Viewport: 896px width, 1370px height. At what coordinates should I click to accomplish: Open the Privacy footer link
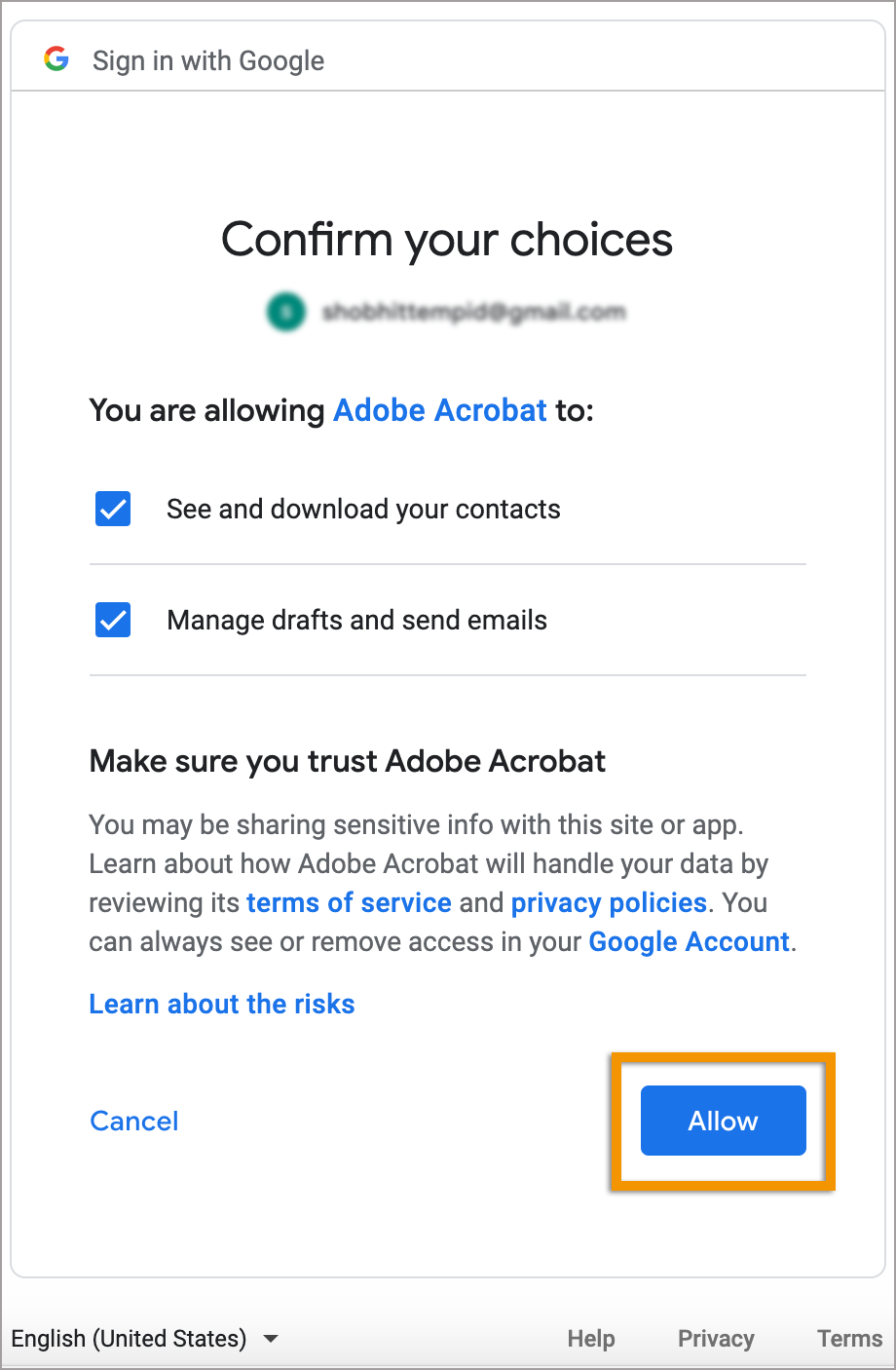tap(716, 1339)
